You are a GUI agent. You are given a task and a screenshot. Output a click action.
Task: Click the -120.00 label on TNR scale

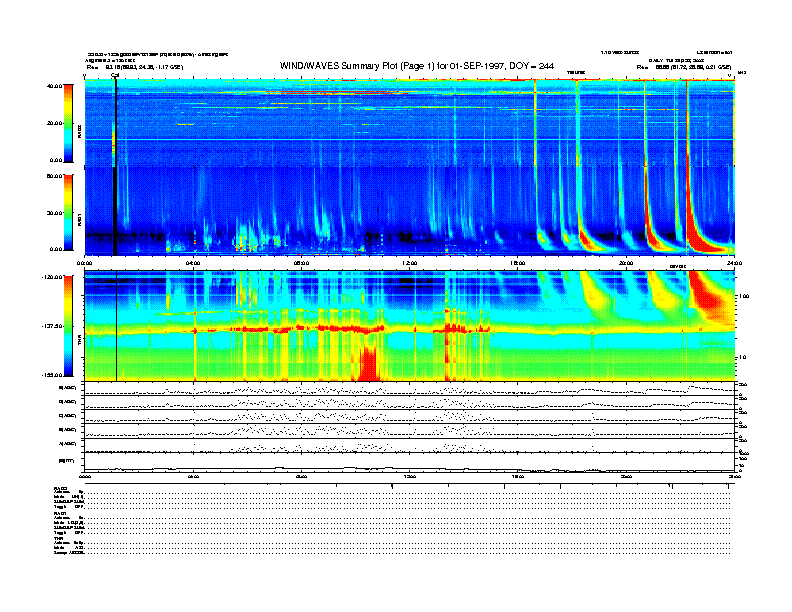(52, 277)
